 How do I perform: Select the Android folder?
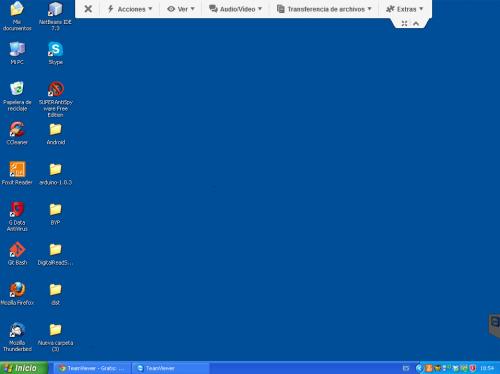55,133
